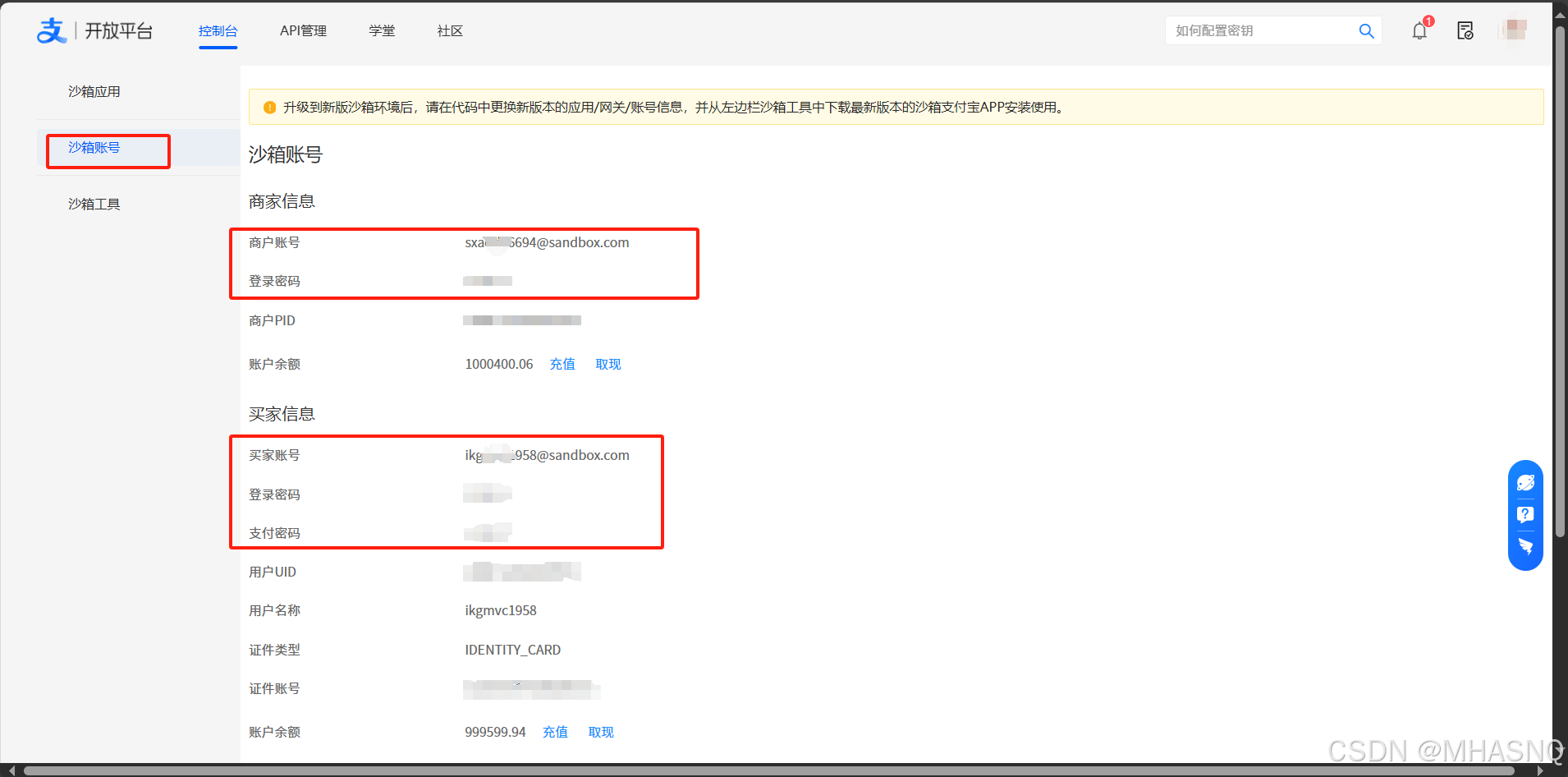Click the upgrade notice banner text

tap(674, 108)
